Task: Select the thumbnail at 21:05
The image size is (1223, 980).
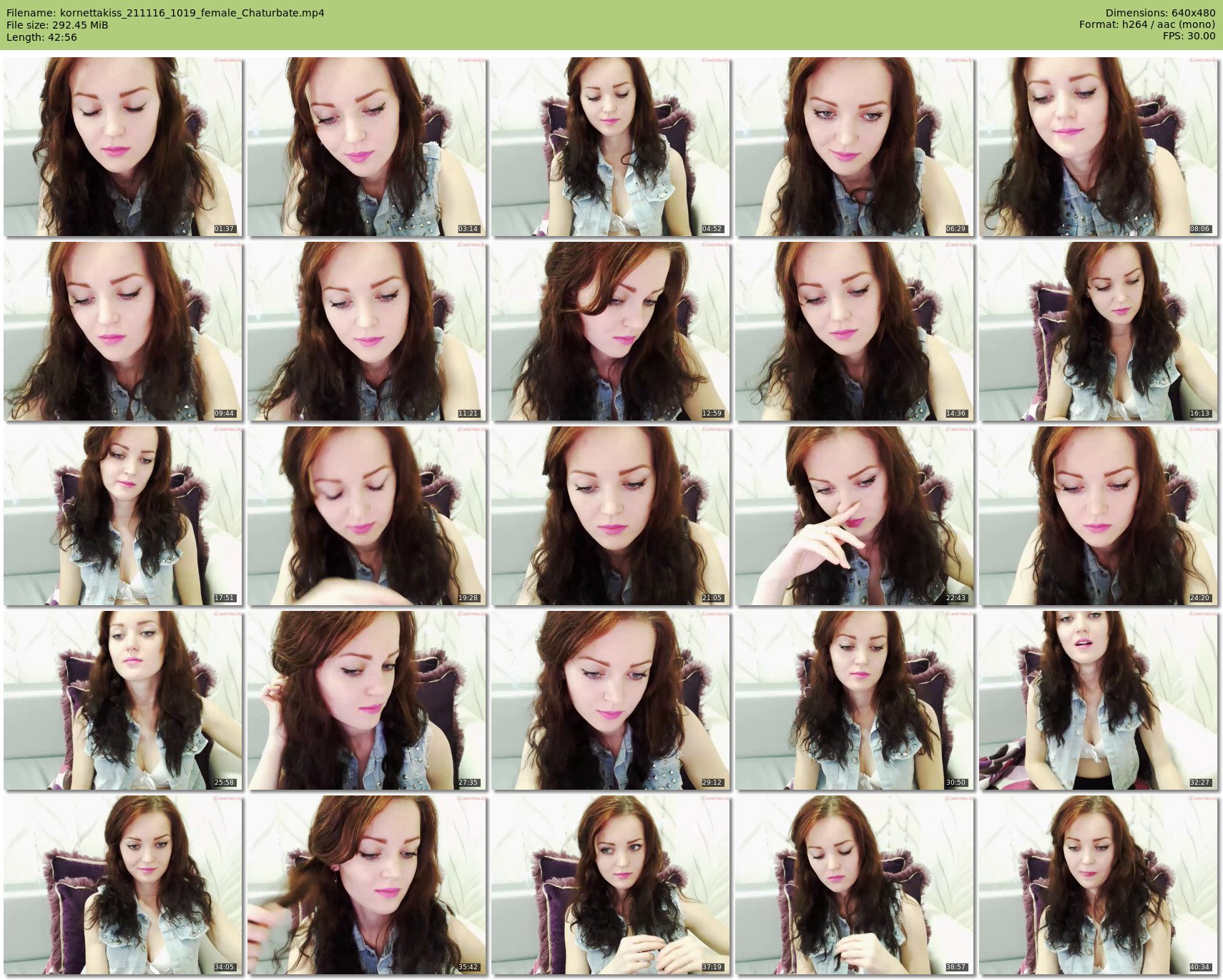Action: 611,516
